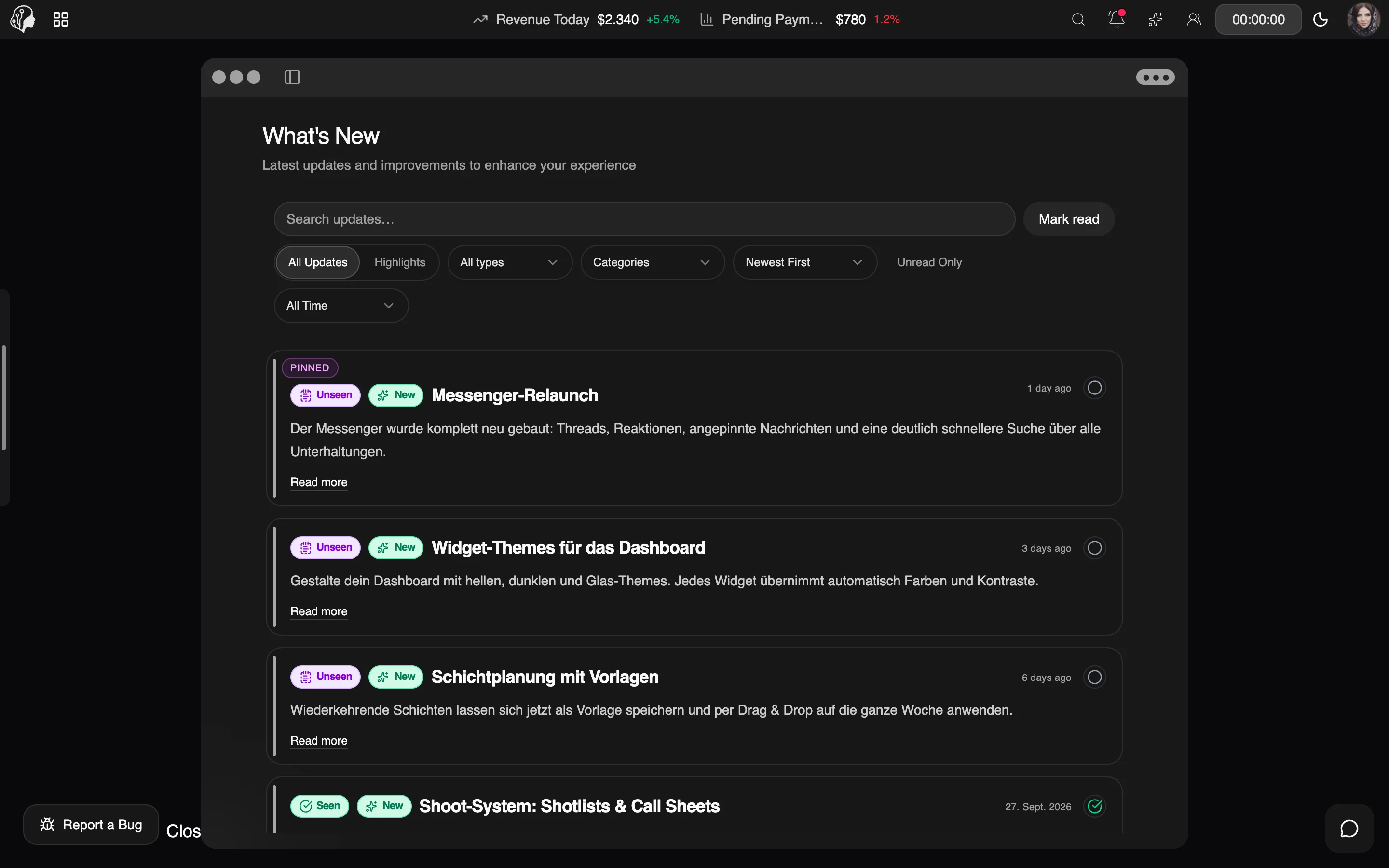This screenshot has width=1389, height=868.
Task: Click the Unseen badge on Messenger-Relaunch
Action: 326,395
